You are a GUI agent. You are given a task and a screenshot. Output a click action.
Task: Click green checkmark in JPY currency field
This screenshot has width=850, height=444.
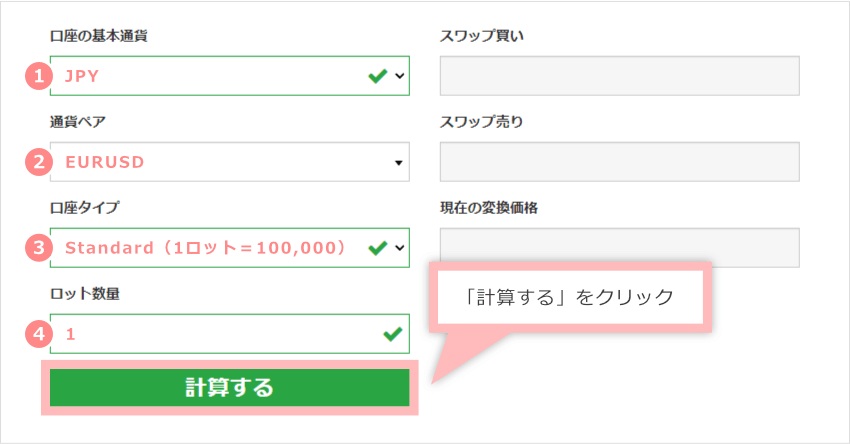click(377, 75)
